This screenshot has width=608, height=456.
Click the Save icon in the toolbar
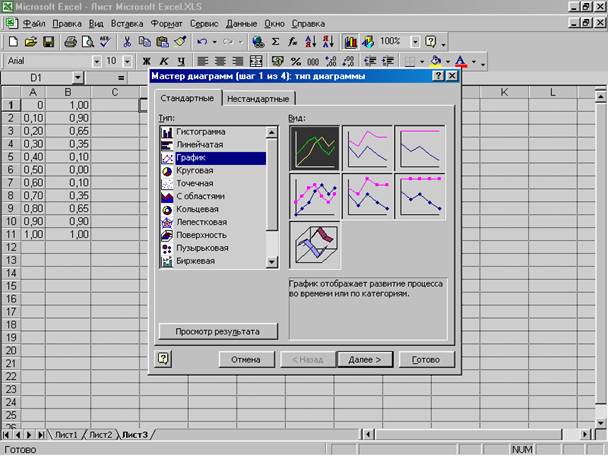pos(50,42)
